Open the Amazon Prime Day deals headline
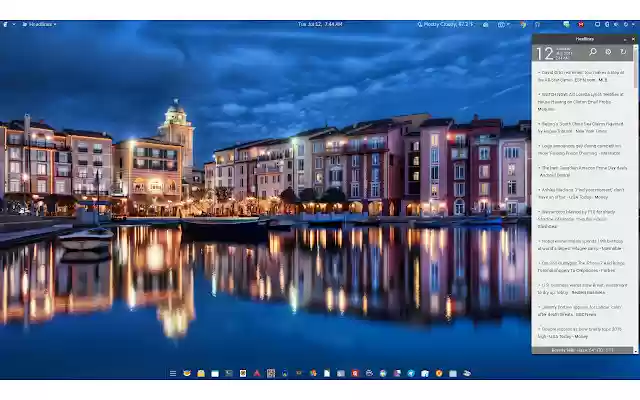Viewport: 640px width, 400px height. click(x=581, y=171)
